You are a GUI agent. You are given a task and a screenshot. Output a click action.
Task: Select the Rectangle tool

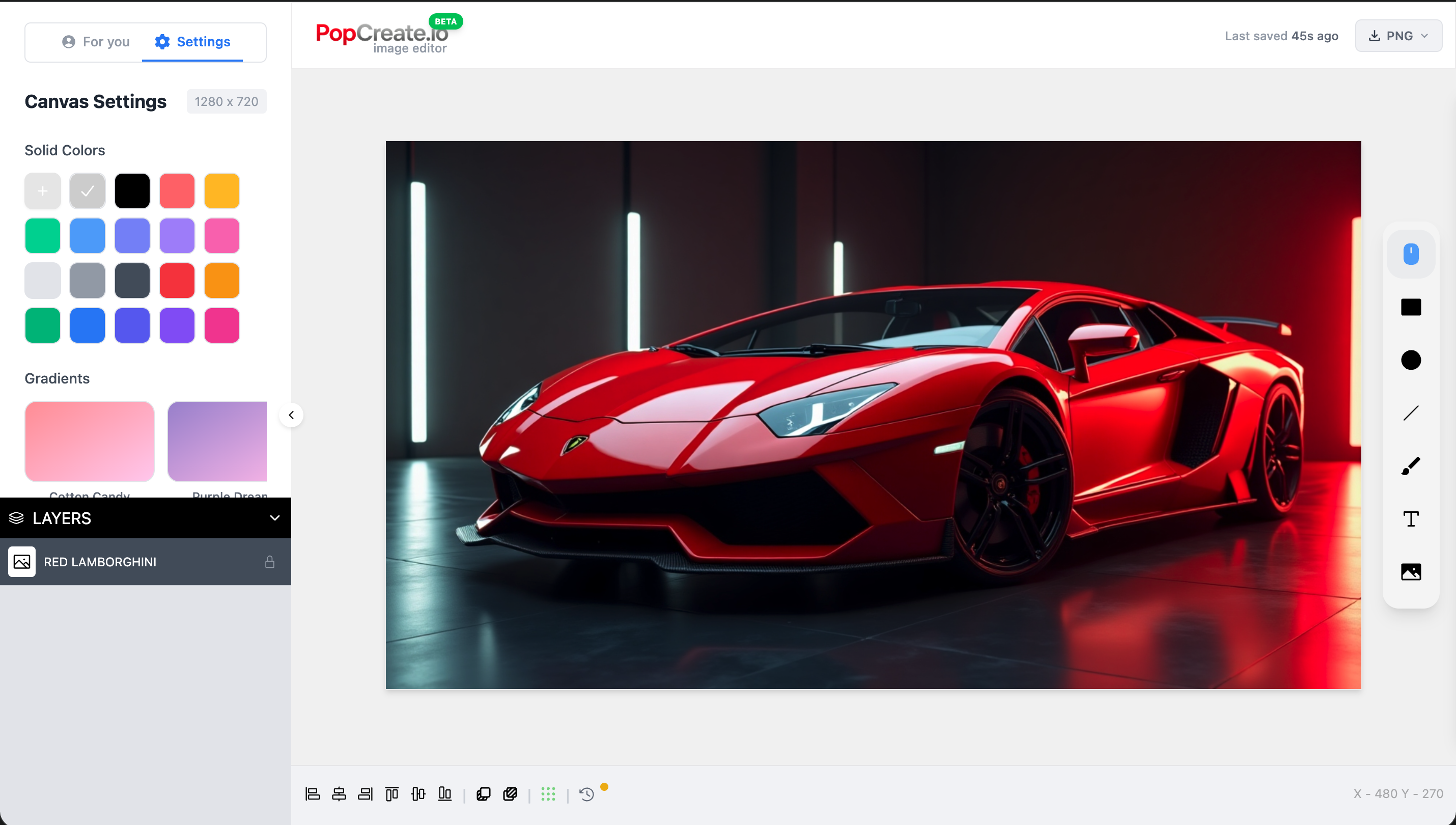click(x=1410, y=307)
